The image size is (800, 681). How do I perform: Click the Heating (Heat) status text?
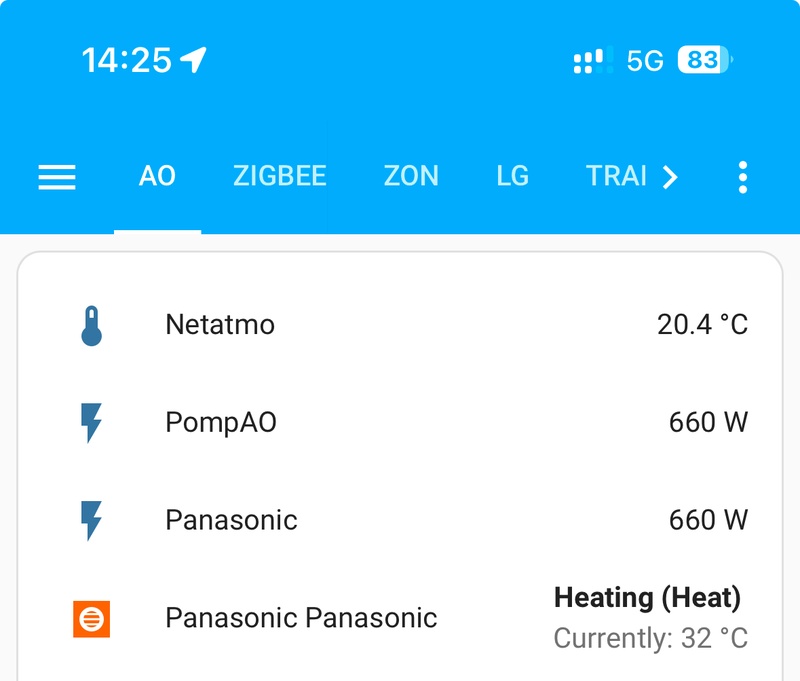click(647, 598)
